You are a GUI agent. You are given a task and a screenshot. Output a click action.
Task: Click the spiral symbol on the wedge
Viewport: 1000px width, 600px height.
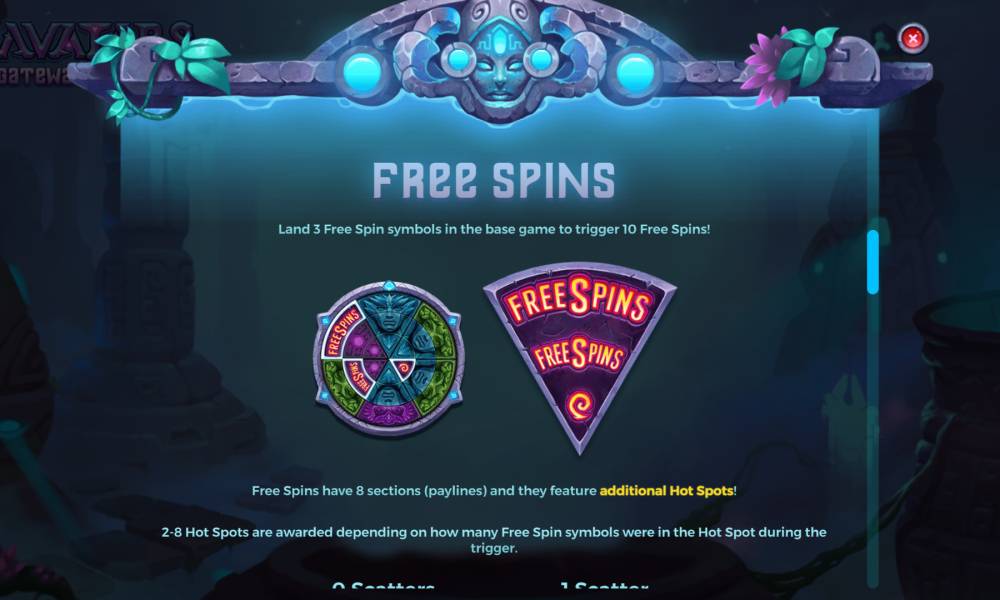[580, 406]
